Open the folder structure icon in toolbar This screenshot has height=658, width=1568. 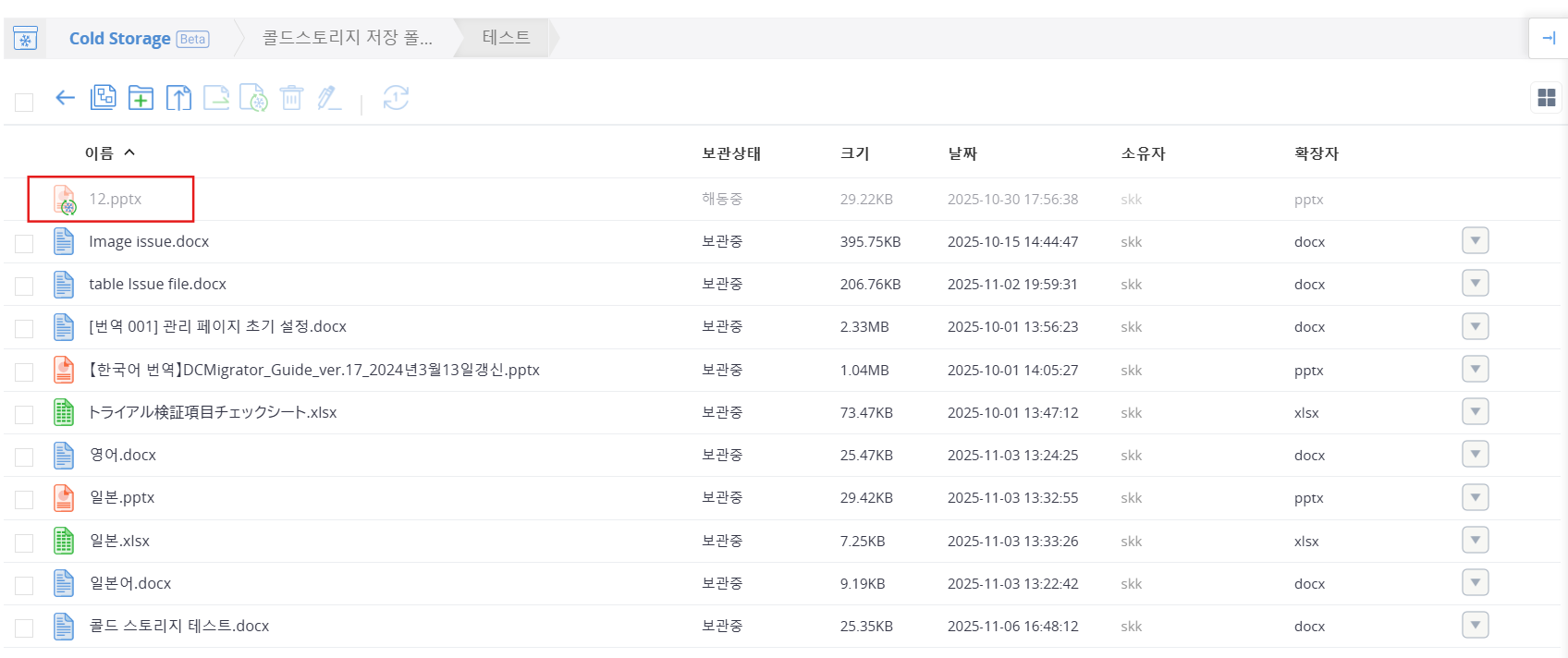103,98
